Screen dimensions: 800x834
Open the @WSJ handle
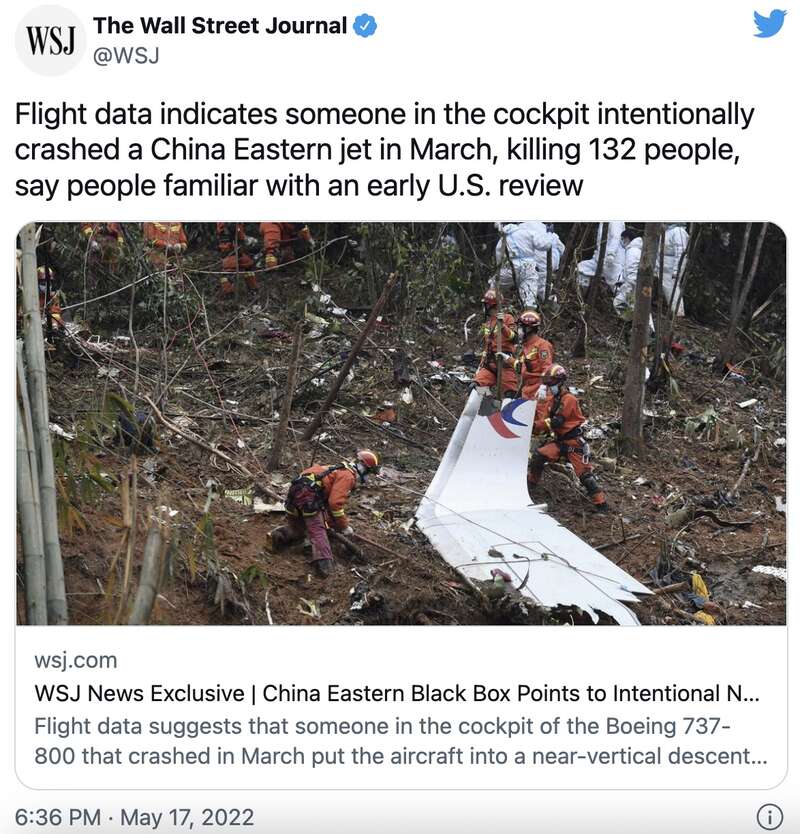[126, 55]
